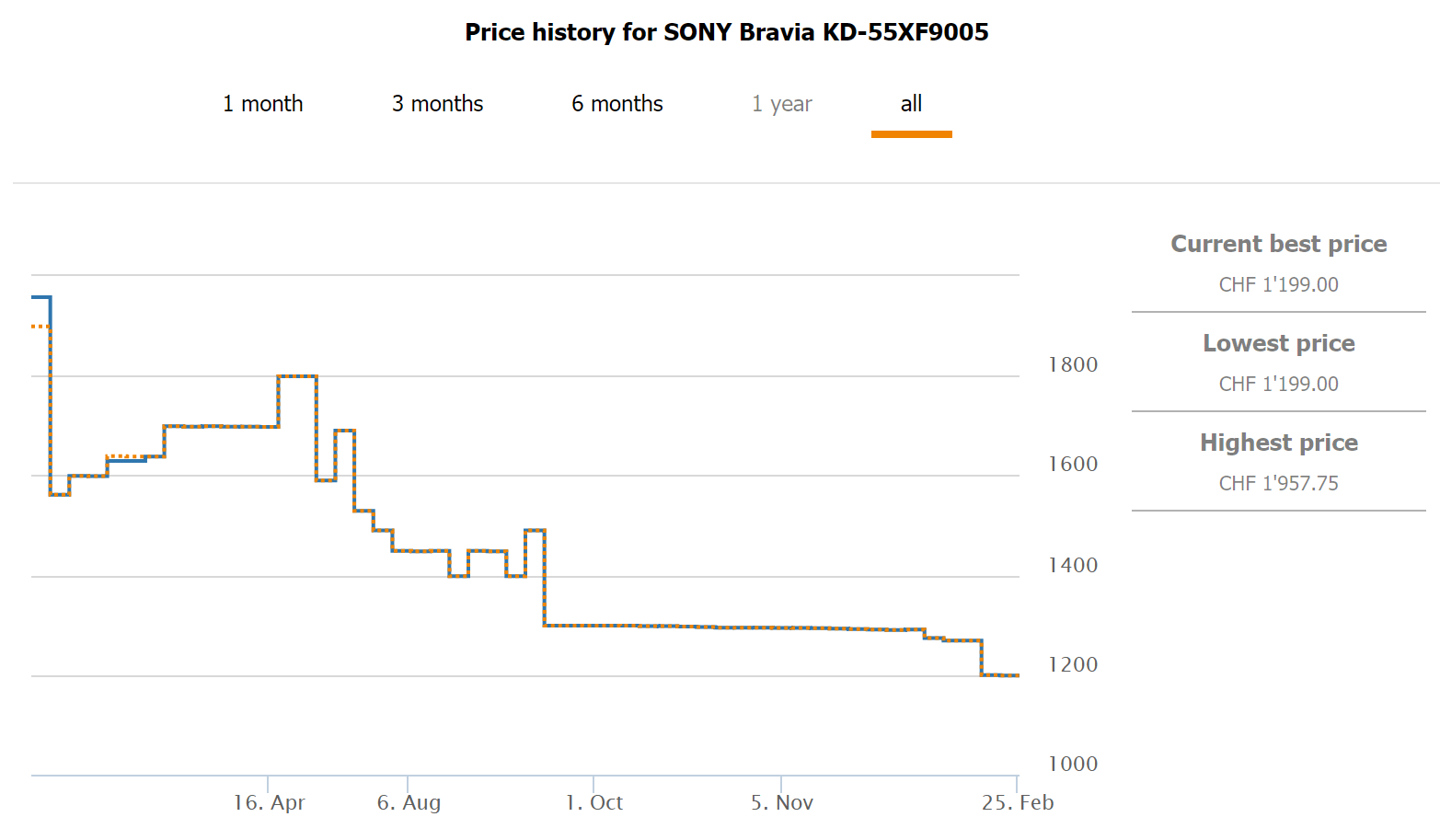Select the 1 month tab
Image resolution: width=1440 pixels, height=840 pixels.
tap(262, 104)
